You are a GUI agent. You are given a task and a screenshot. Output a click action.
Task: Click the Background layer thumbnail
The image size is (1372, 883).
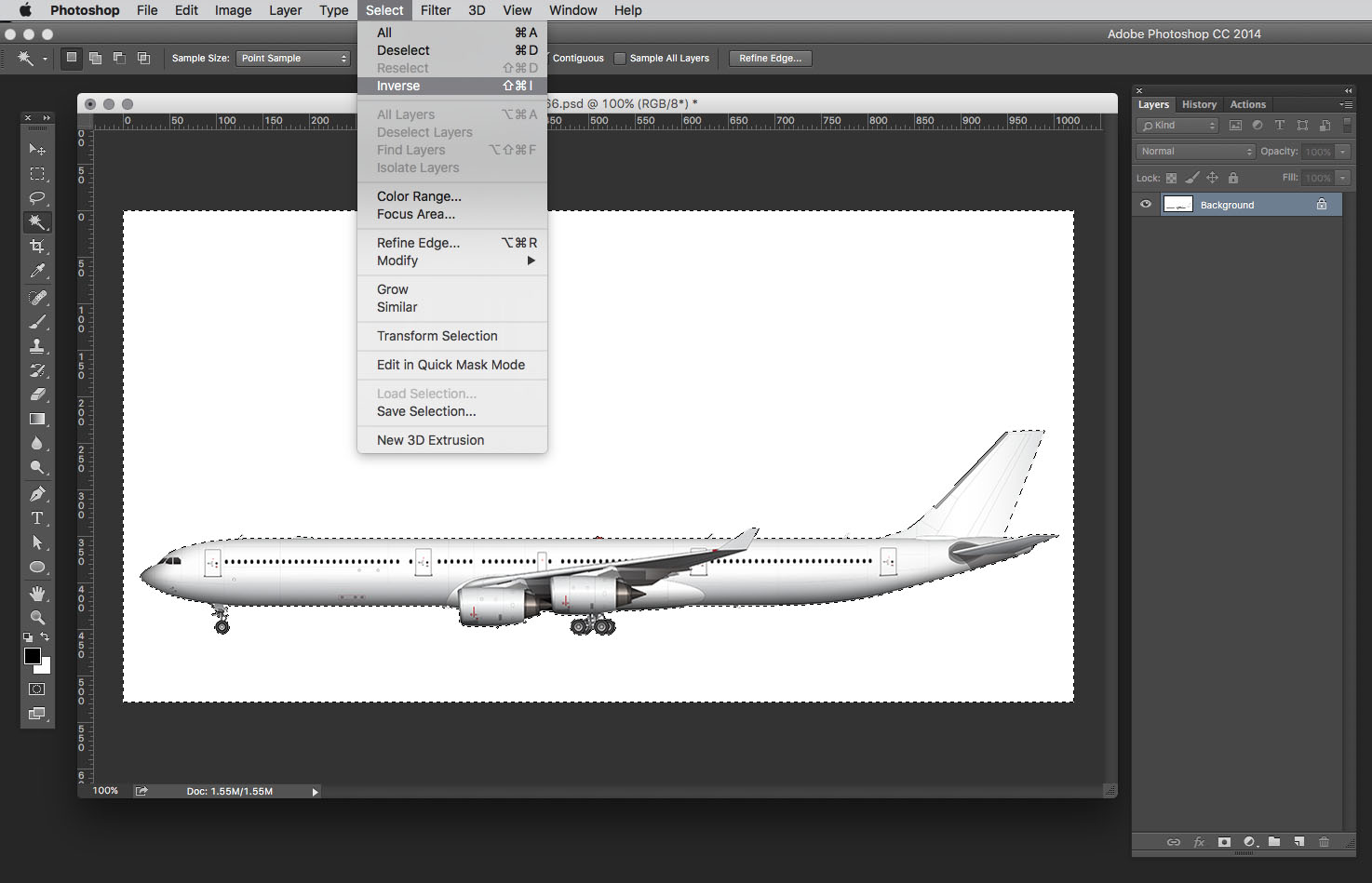point(1177,205)
